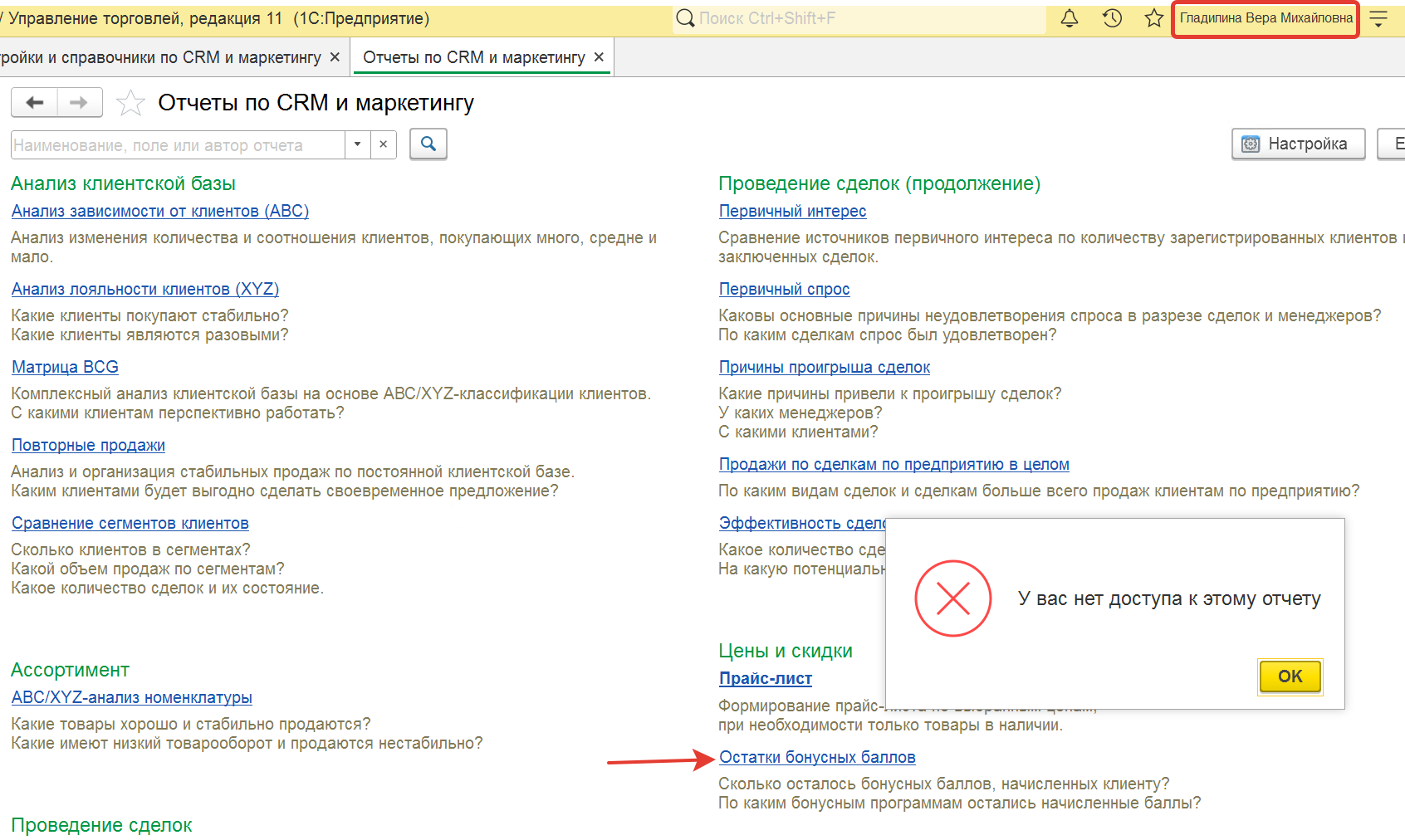The width and height of the screenshot is (1405, 840).
Task: Close the settings and reference CRM tab
Action: (335, 57)
